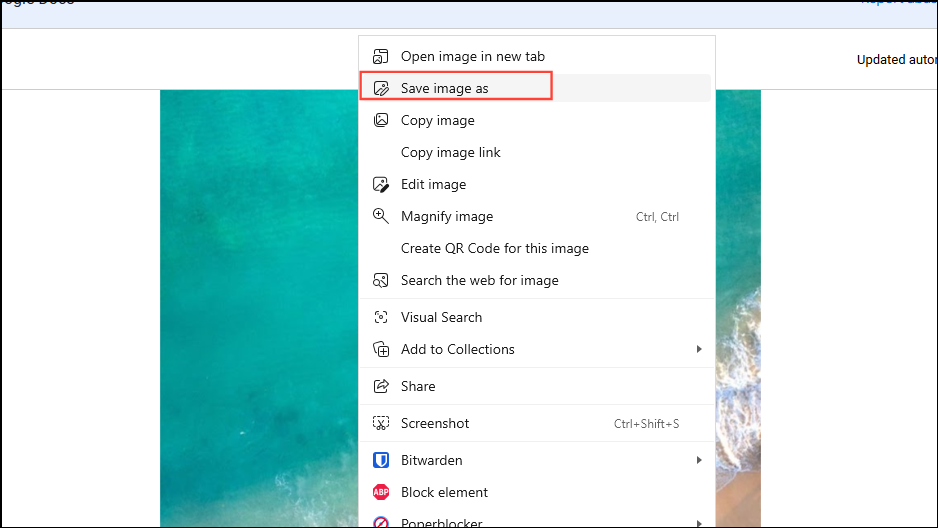The image size is (938, 528).
Task: Click the ocean beach image in the document
Action: click(x=258, y=309)
